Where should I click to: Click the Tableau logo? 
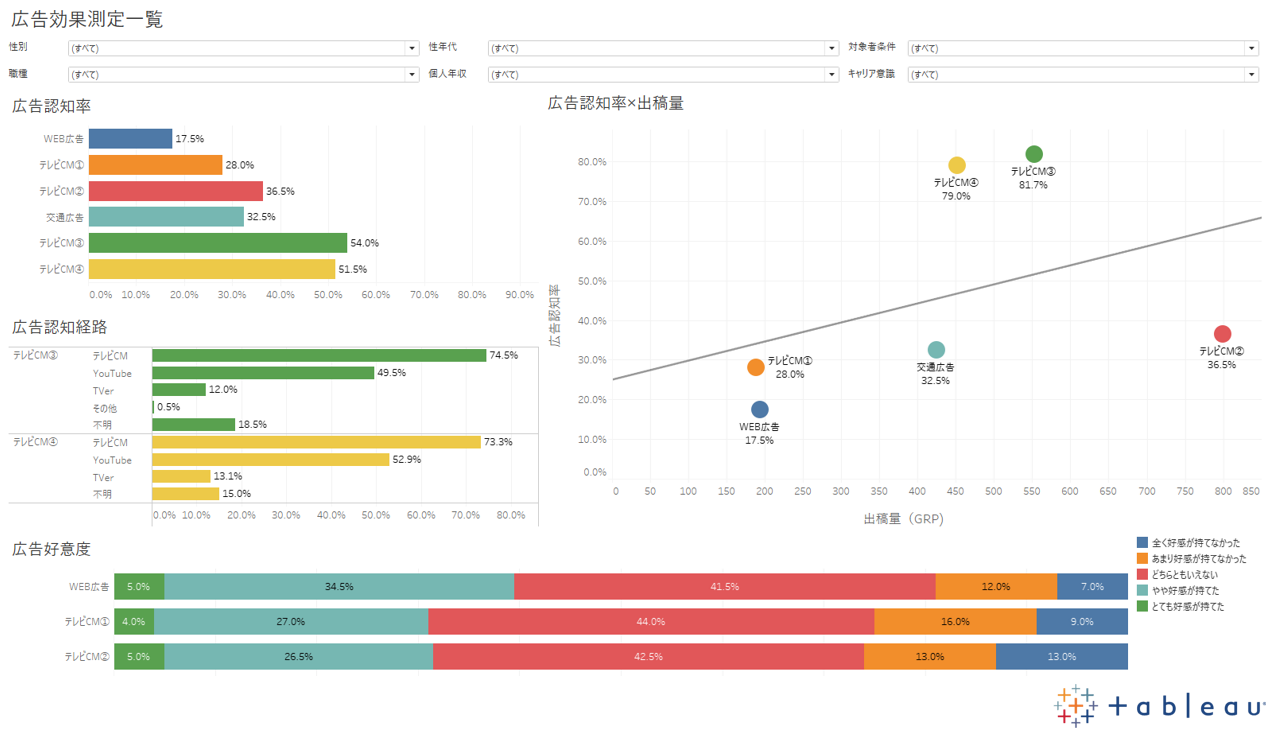point(1159,705)
